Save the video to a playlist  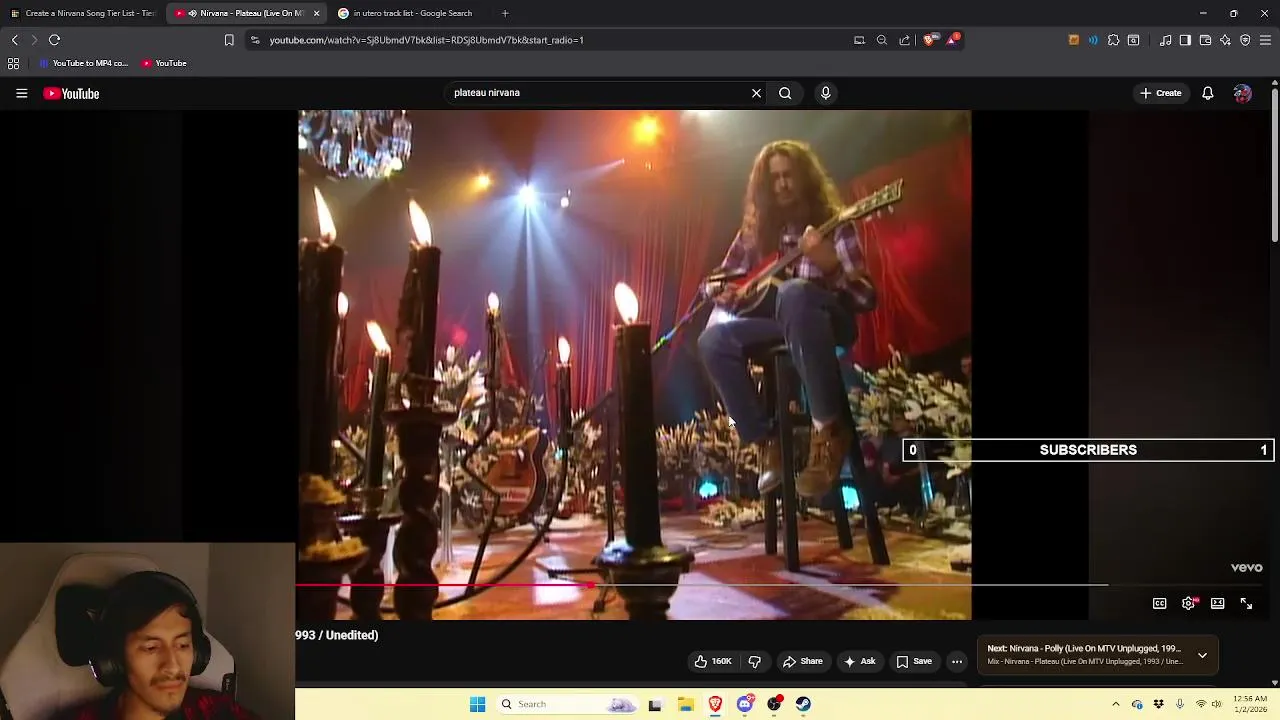tap(914, 661)
